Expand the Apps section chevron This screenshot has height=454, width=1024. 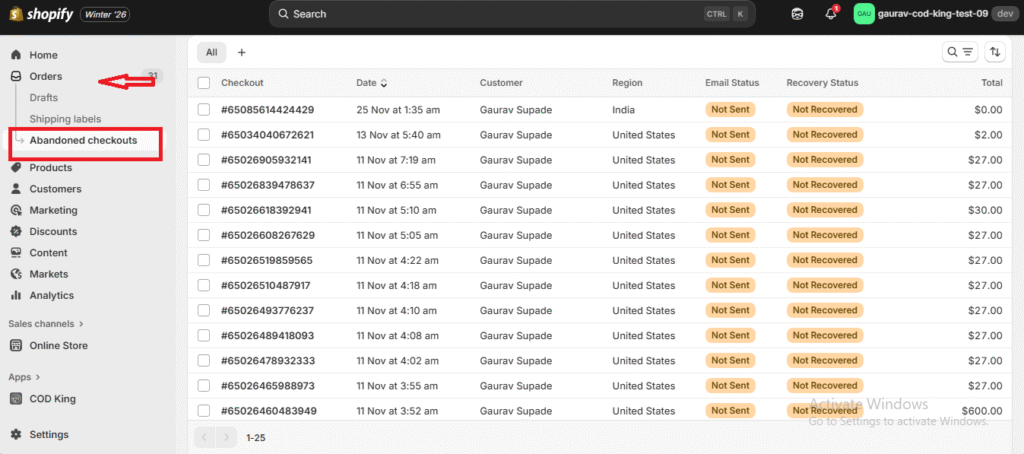(38, 377)
